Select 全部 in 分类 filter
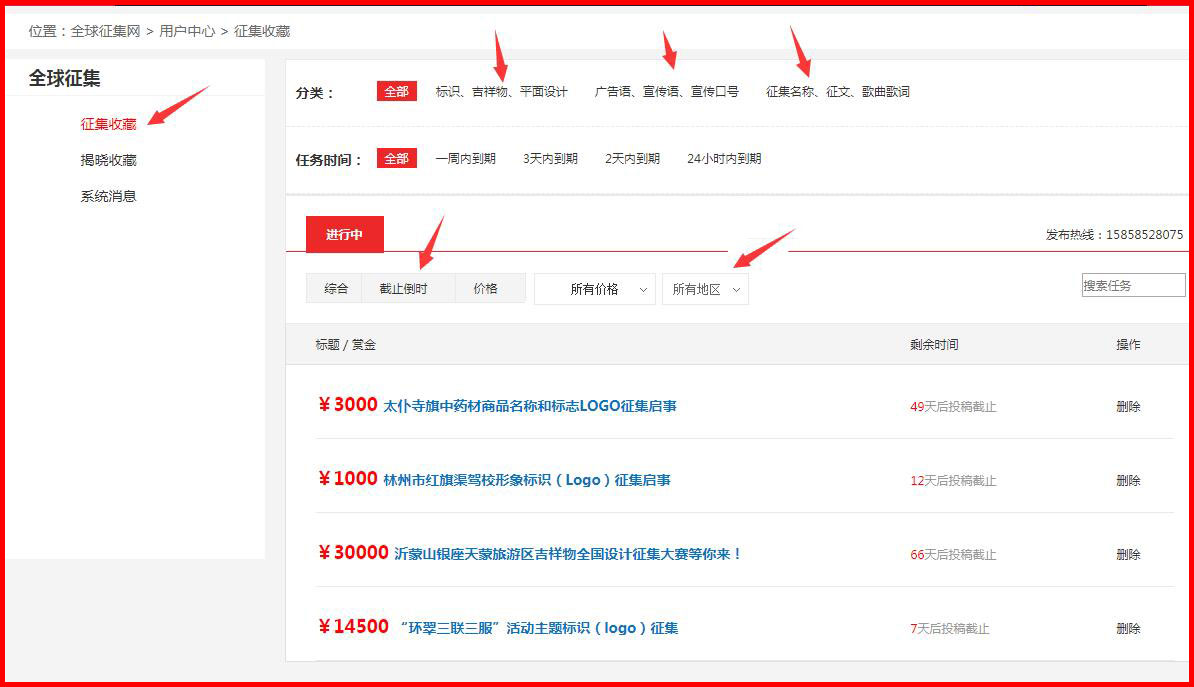Image resolution: width=1194 pixels, height=687 pixels. (397, 91)
